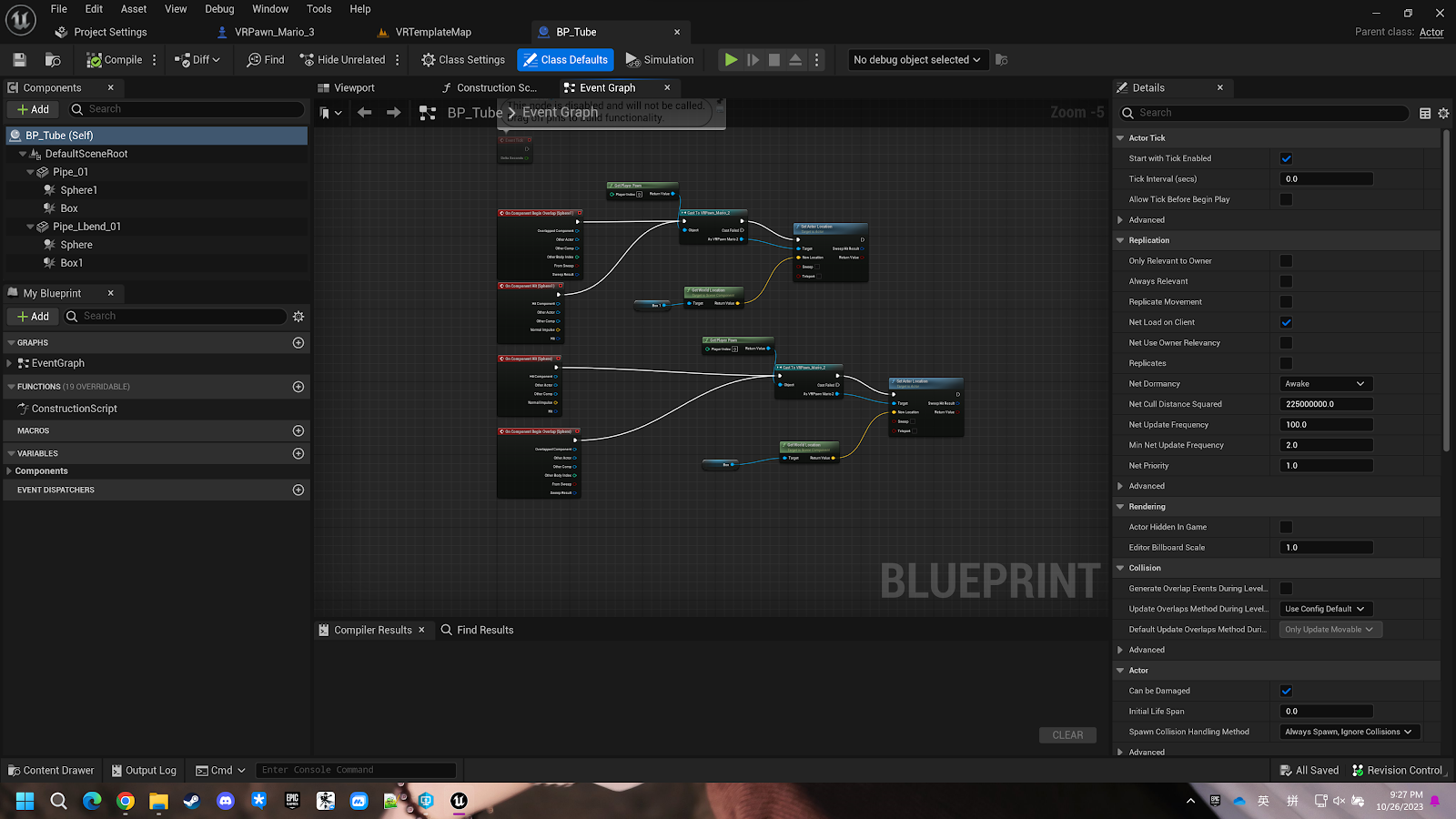Collapse Pipe_Lbend_01 in components tree

pyautogui.click(x=30, y=227)
